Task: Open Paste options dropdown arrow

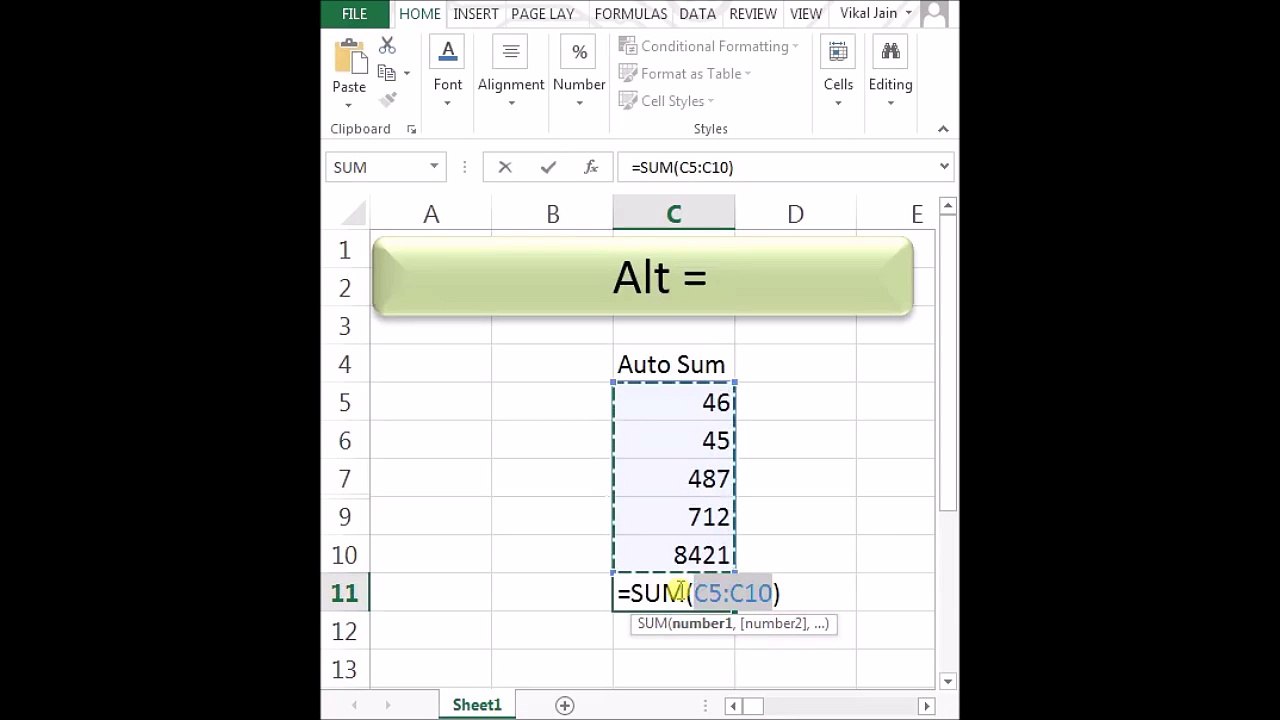Action: (x=349, y=104)
